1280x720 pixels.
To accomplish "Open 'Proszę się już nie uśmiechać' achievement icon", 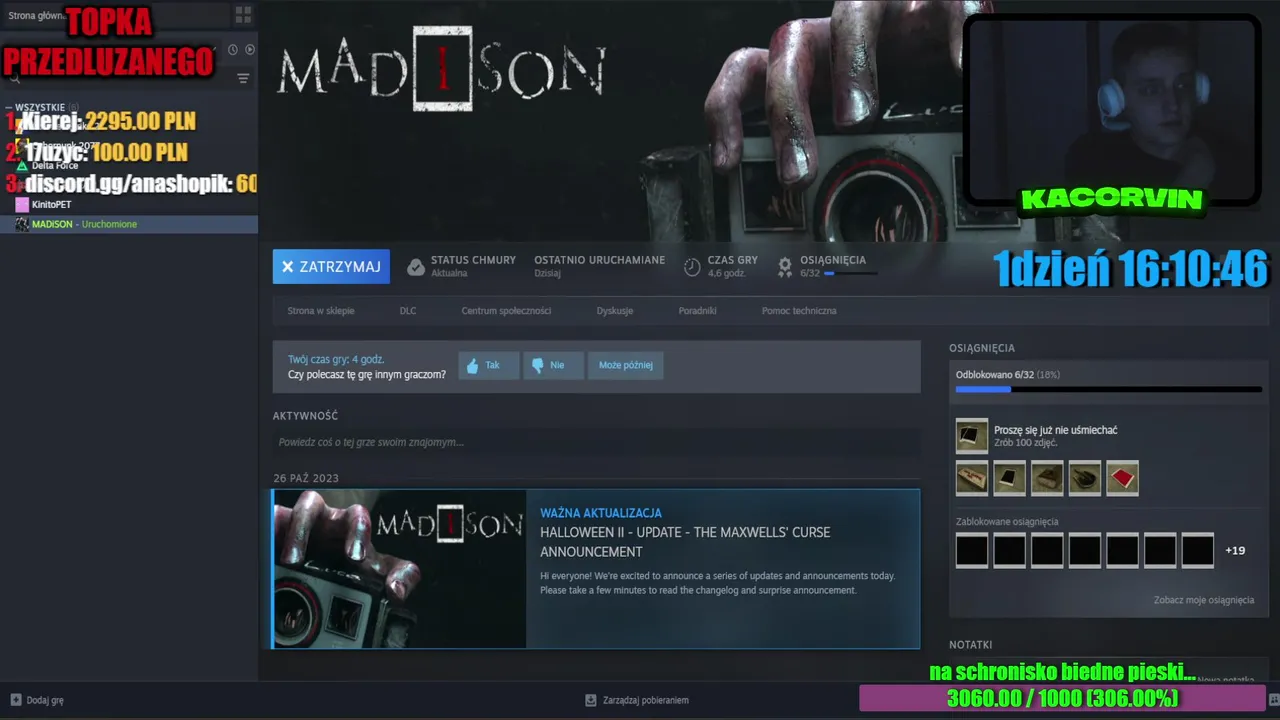I will 972,436.
